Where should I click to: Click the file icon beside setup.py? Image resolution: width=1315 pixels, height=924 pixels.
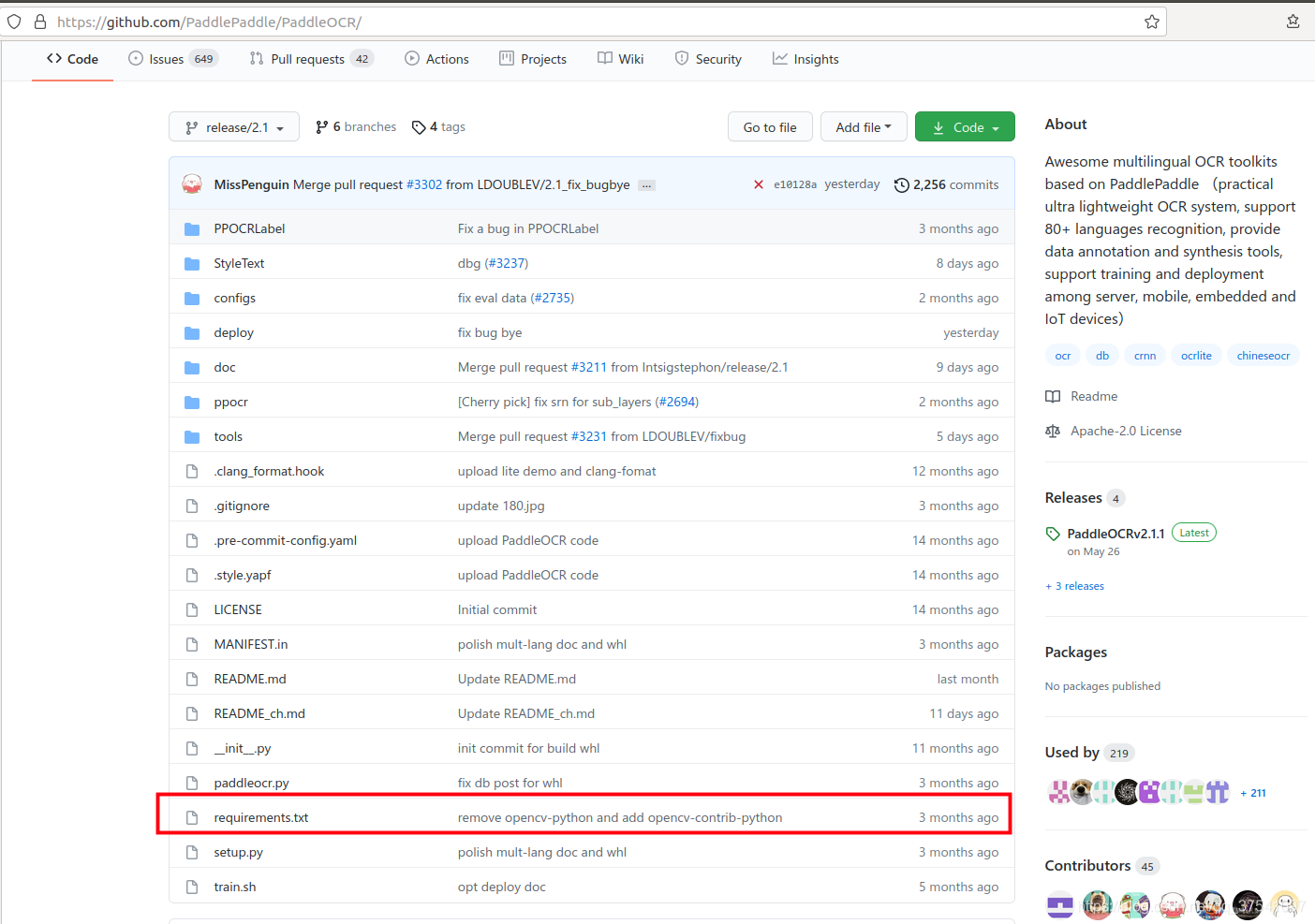point(192,852)
